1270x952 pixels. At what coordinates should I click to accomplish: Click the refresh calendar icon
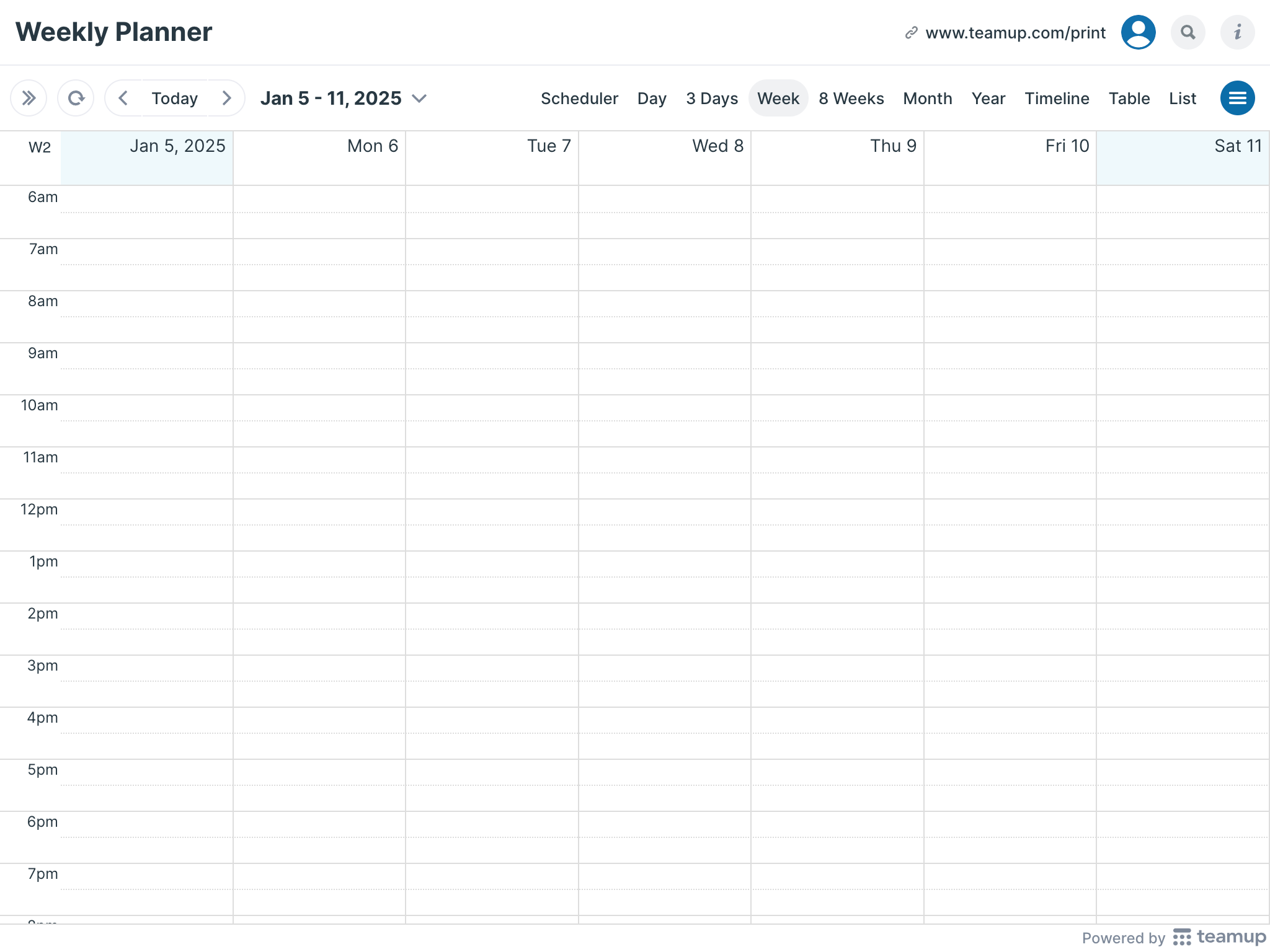pyautogui.click(x=76, y=98)
